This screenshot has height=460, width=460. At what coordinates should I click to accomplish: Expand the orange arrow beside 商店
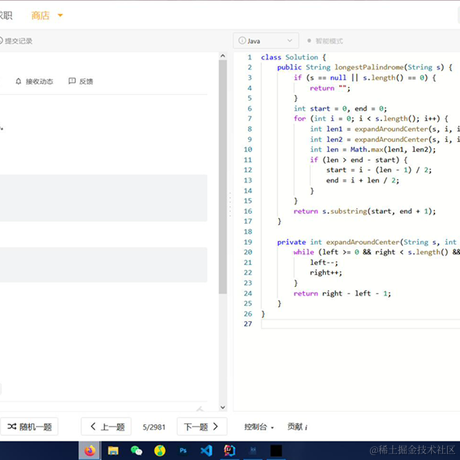60,15
